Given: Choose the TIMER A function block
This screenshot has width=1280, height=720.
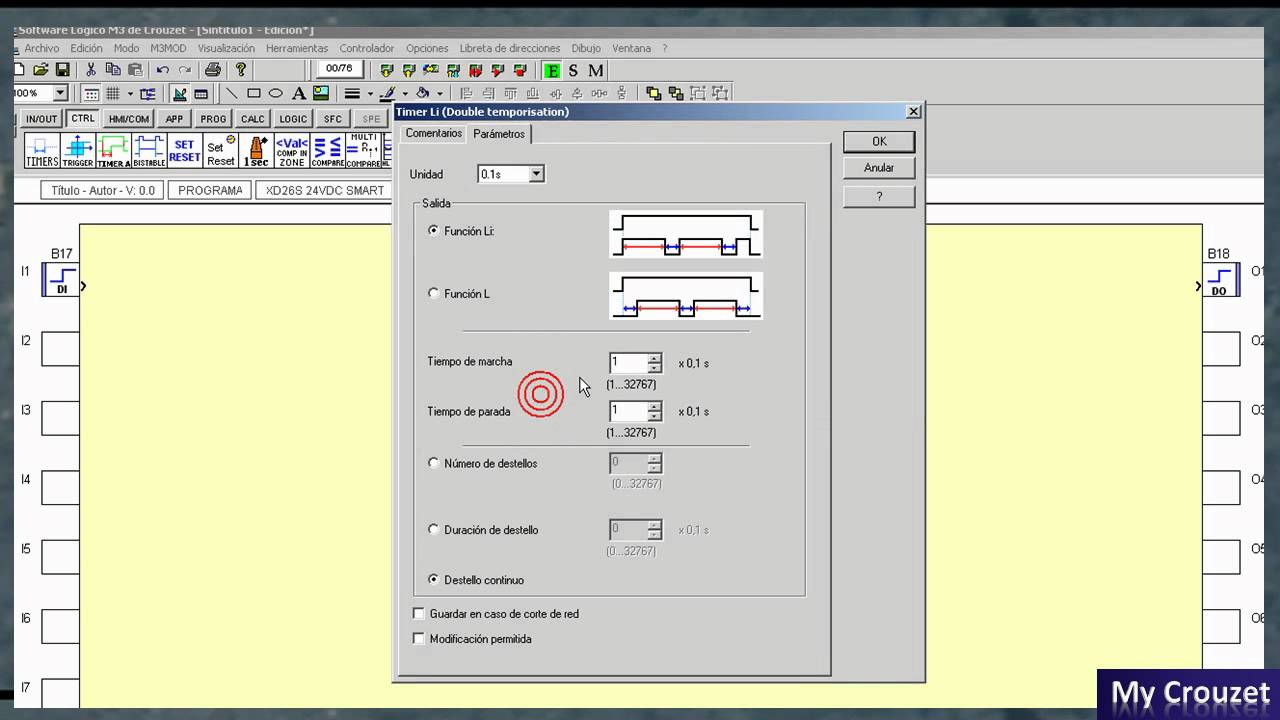Looking at the screenshot, I should coord(113,151).
